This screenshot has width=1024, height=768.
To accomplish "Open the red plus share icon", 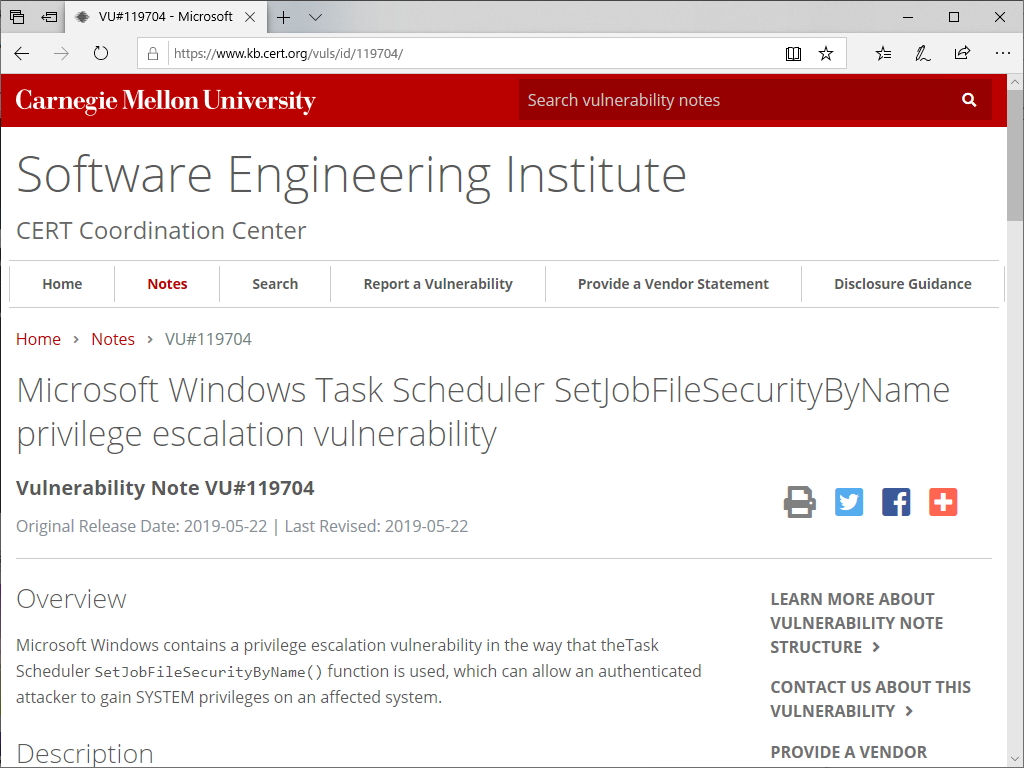I will 943,502.
